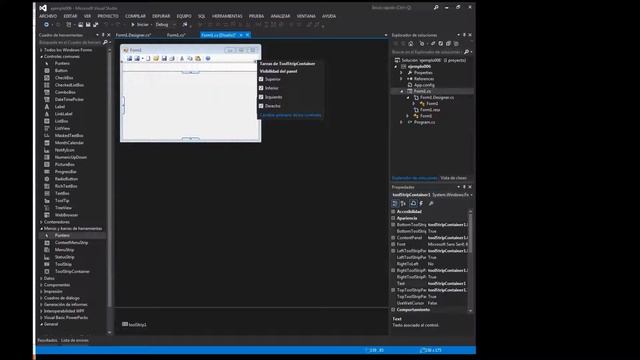Viewport: 640px width, 360px height.
Task: Pick the MaskedTextBox toolbox control
Action: (x=69, y=136)
